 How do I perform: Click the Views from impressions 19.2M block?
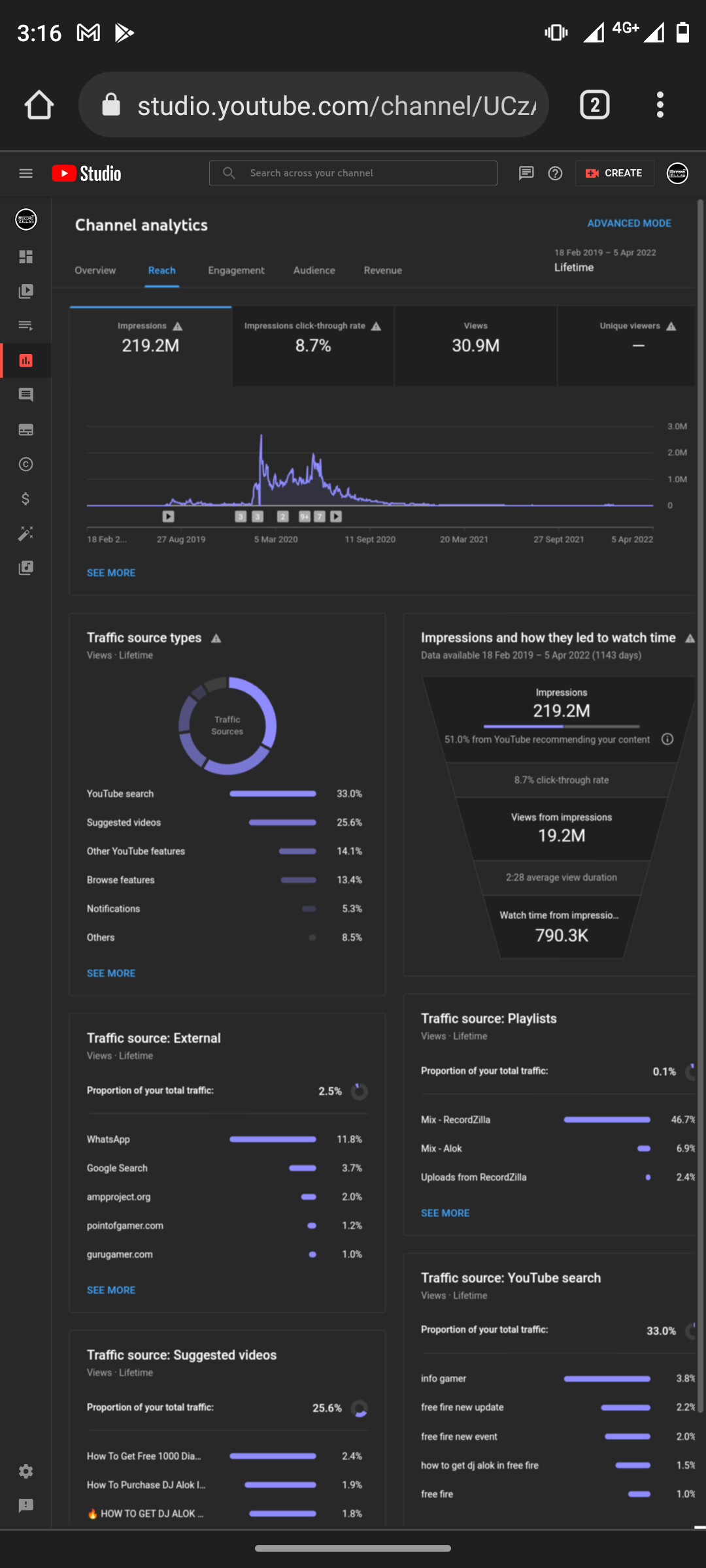tap(562, 828)
